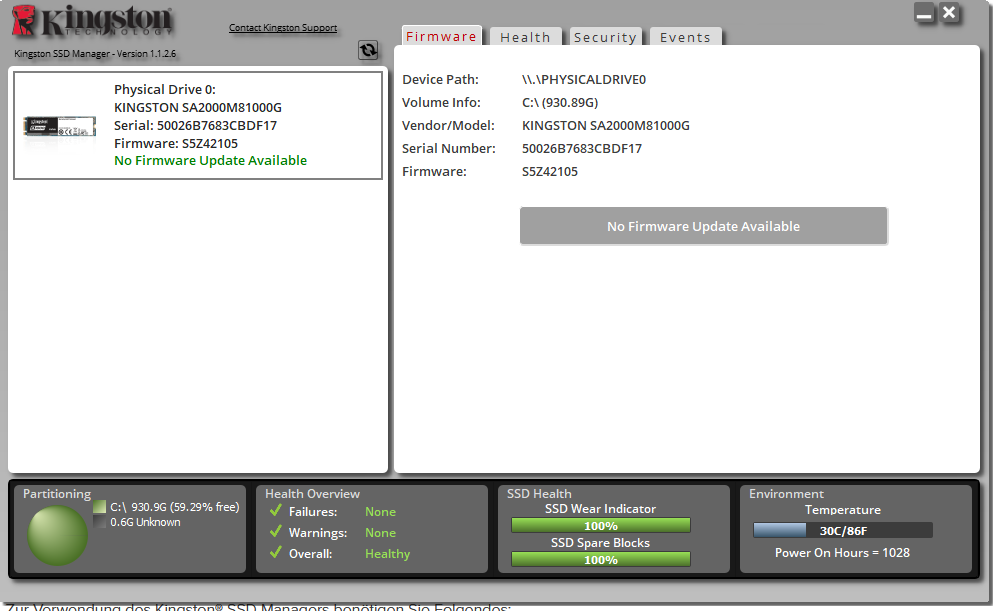Select the Physical Drive 0 panel
Screen dimensions: 996x611
tap(197, 125)
